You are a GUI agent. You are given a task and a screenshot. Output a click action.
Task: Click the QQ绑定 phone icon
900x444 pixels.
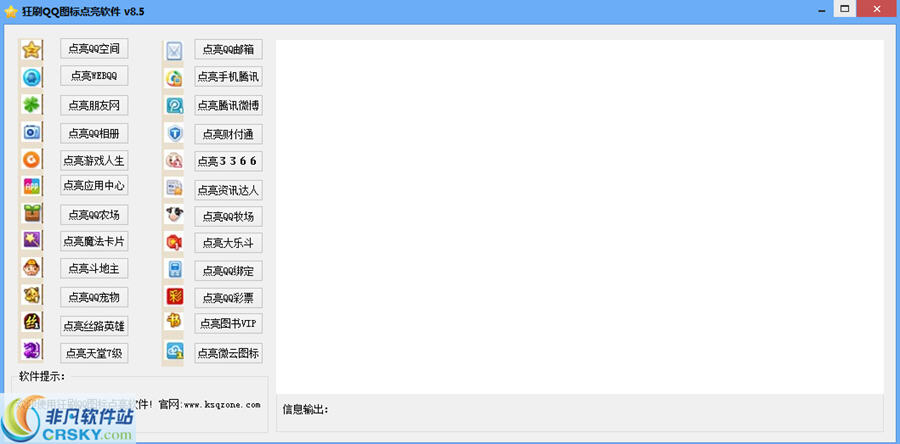pos(174,269)
